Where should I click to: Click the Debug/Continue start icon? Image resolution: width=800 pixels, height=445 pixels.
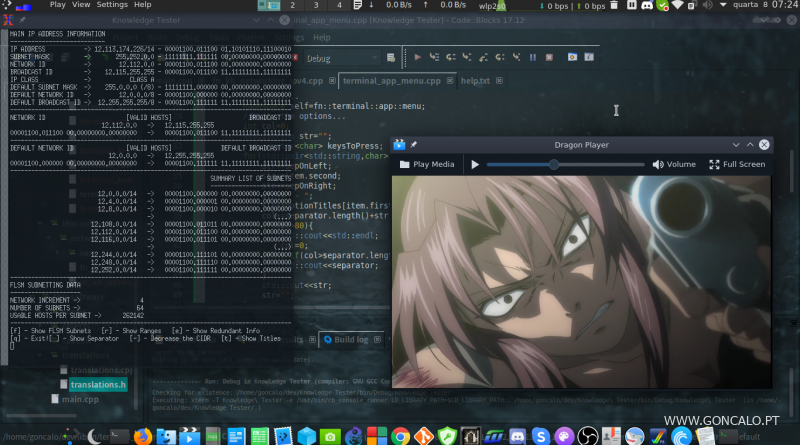click(418, 58)
